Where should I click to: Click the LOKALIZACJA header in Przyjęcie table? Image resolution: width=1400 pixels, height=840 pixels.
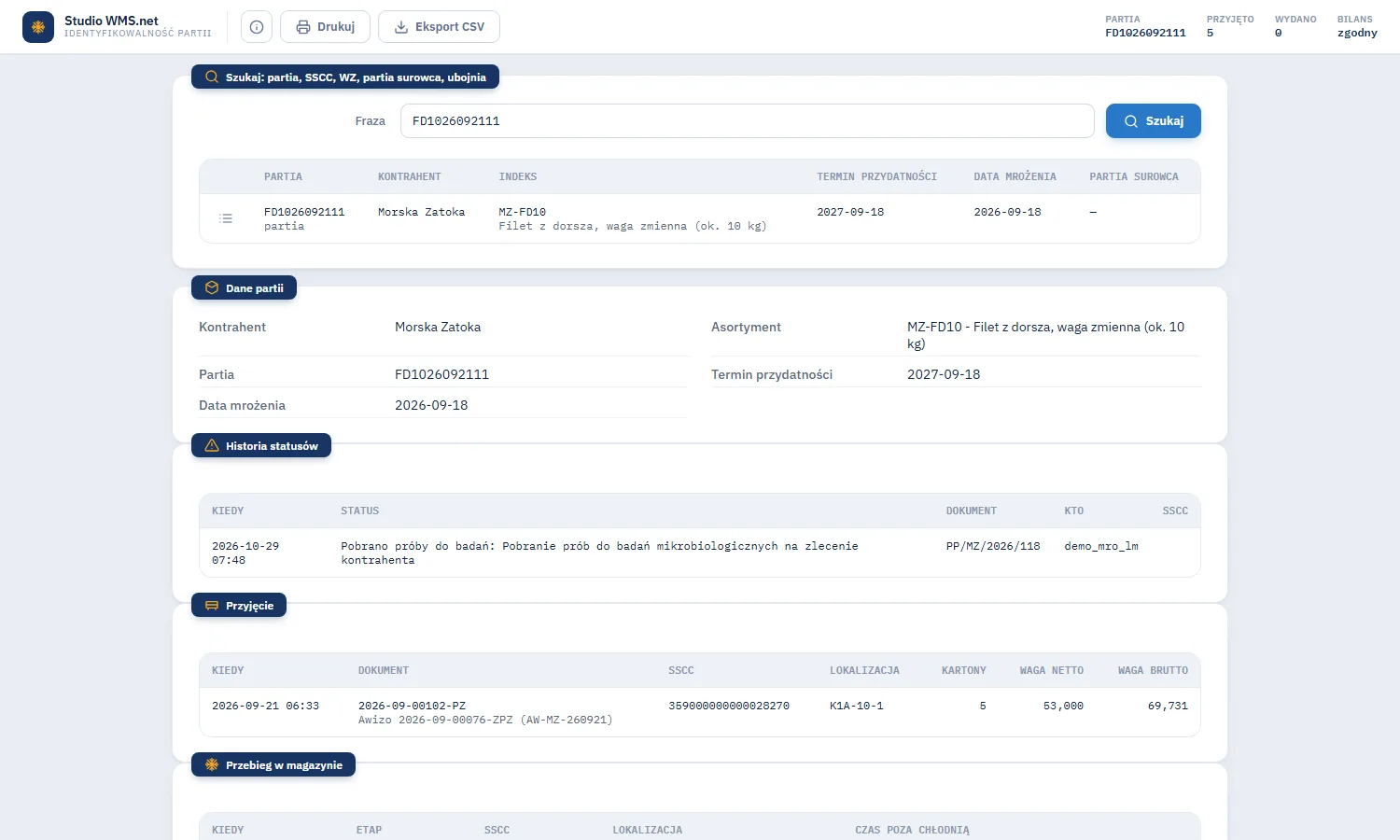(x=864, y=670)
